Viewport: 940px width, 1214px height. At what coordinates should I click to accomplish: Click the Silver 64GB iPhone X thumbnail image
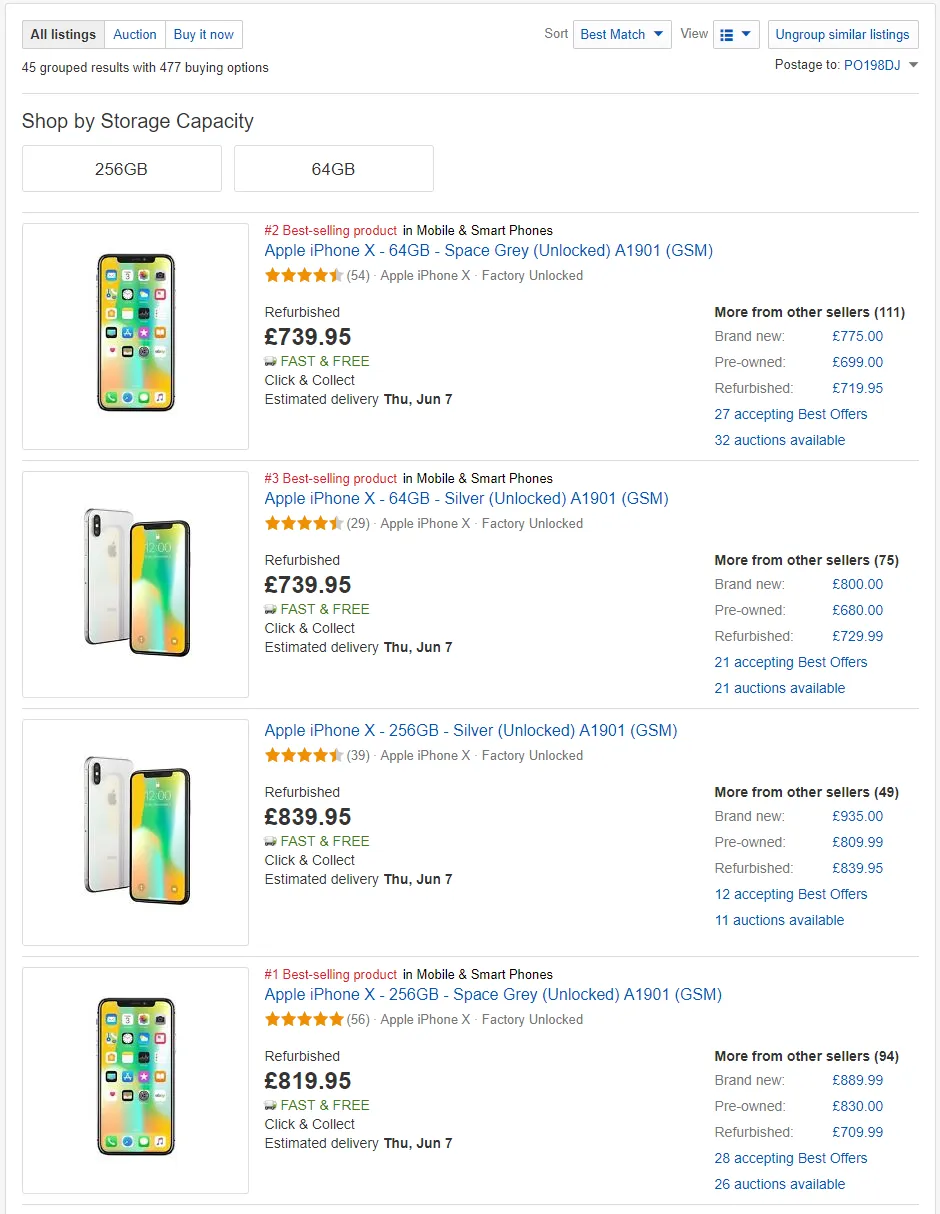click(x=136, y=584)
